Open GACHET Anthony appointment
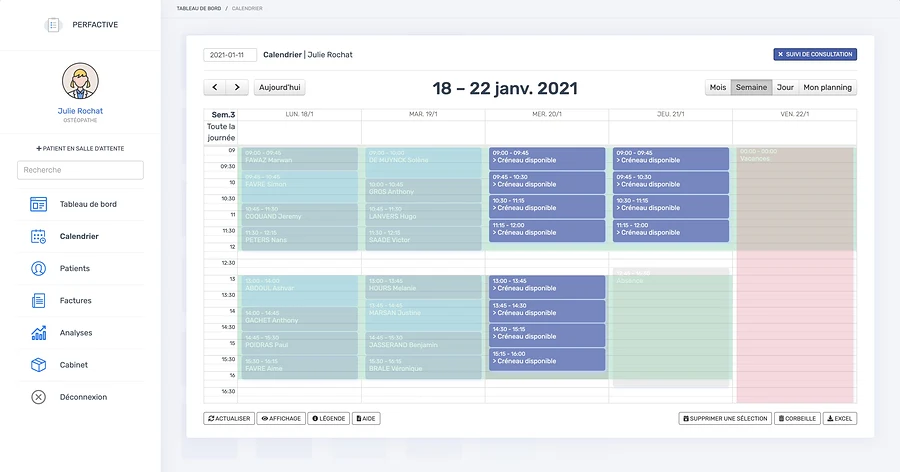The width and height of the screenshot is (900, 472). click(x=300, y=319)
